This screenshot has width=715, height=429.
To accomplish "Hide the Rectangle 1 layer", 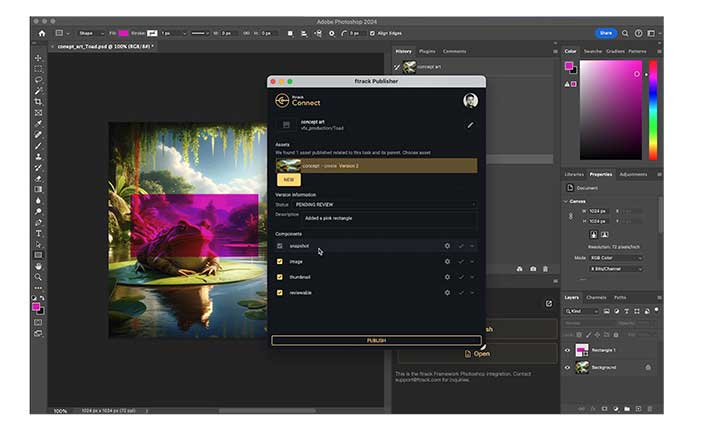I will tap(568, 351).
